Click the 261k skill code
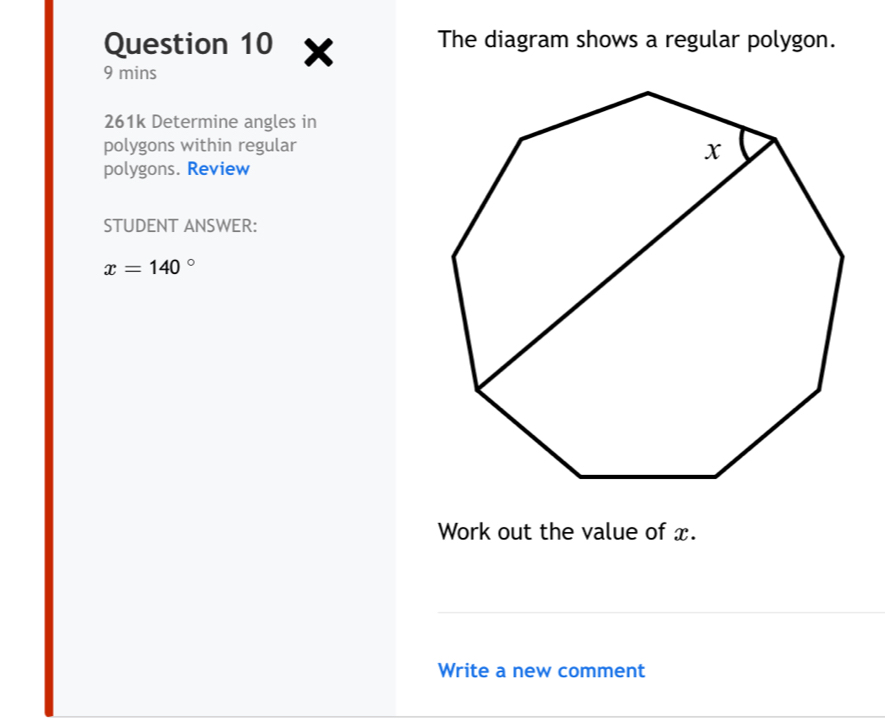Viewport: 885px width, 726px height. pyautogui.click(x=125, y=122)
